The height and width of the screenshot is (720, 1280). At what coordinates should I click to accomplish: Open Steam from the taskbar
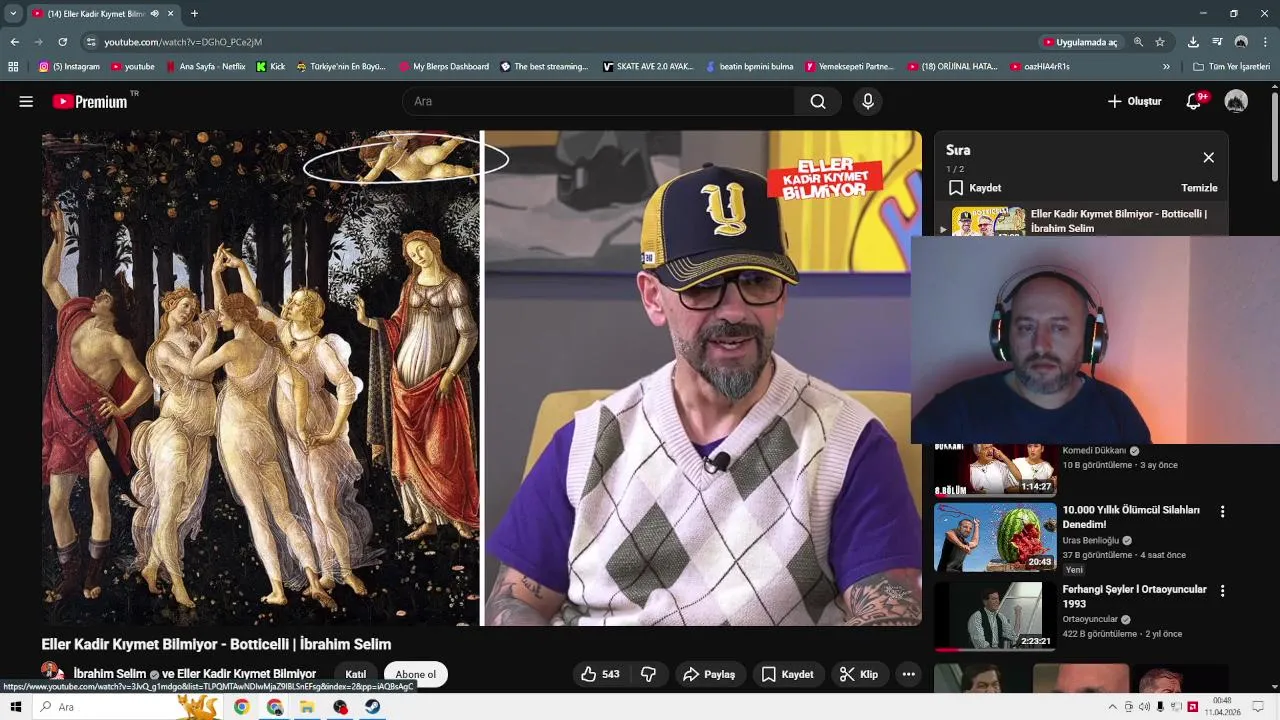pos(371,707)
